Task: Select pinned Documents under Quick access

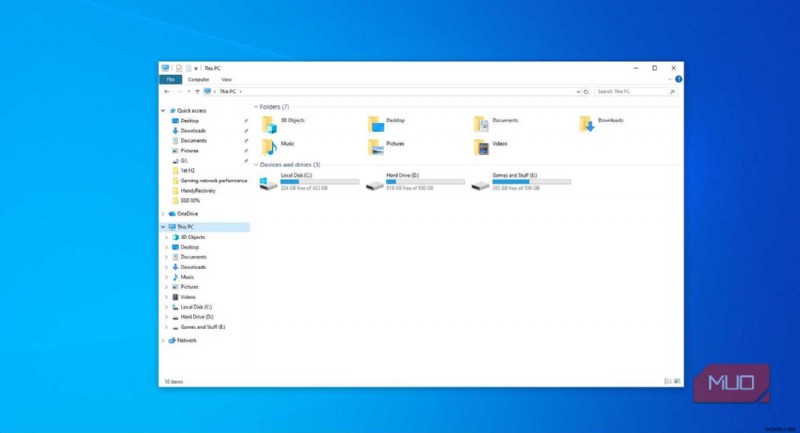Action: point(193,141)
